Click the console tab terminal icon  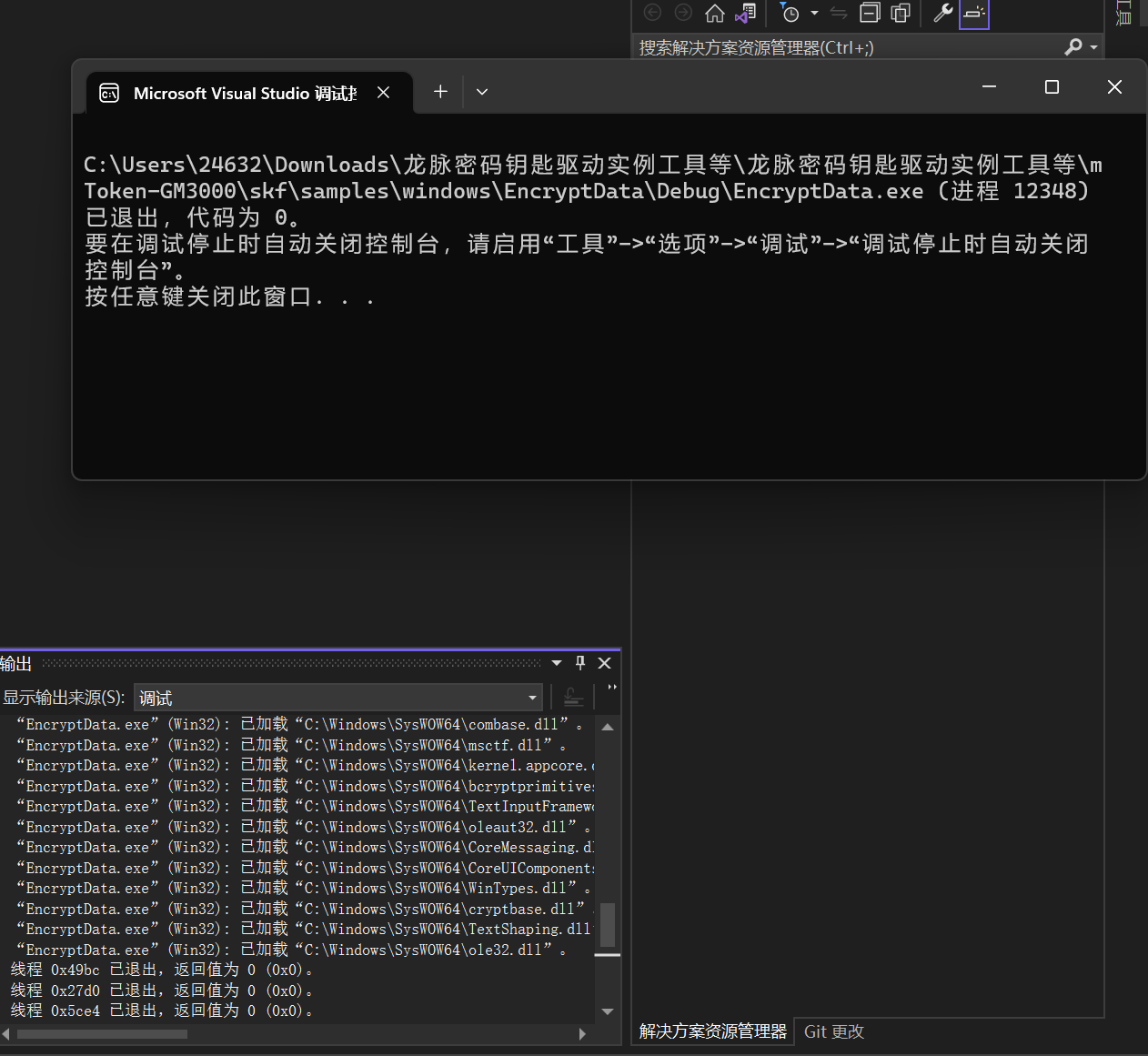pos(109,94)
